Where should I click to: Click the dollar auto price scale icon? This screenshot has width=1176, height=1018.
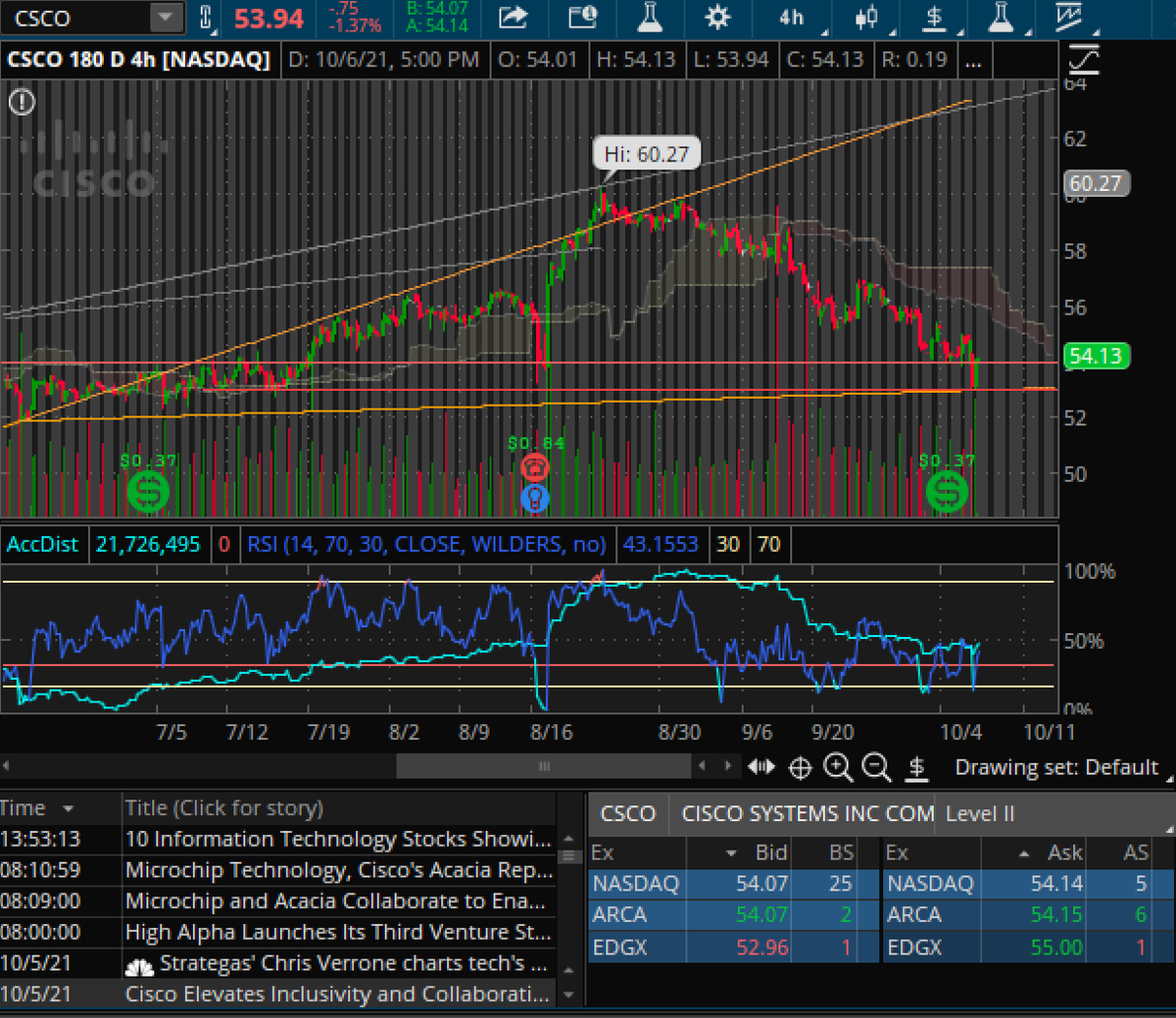pos(916,768)
